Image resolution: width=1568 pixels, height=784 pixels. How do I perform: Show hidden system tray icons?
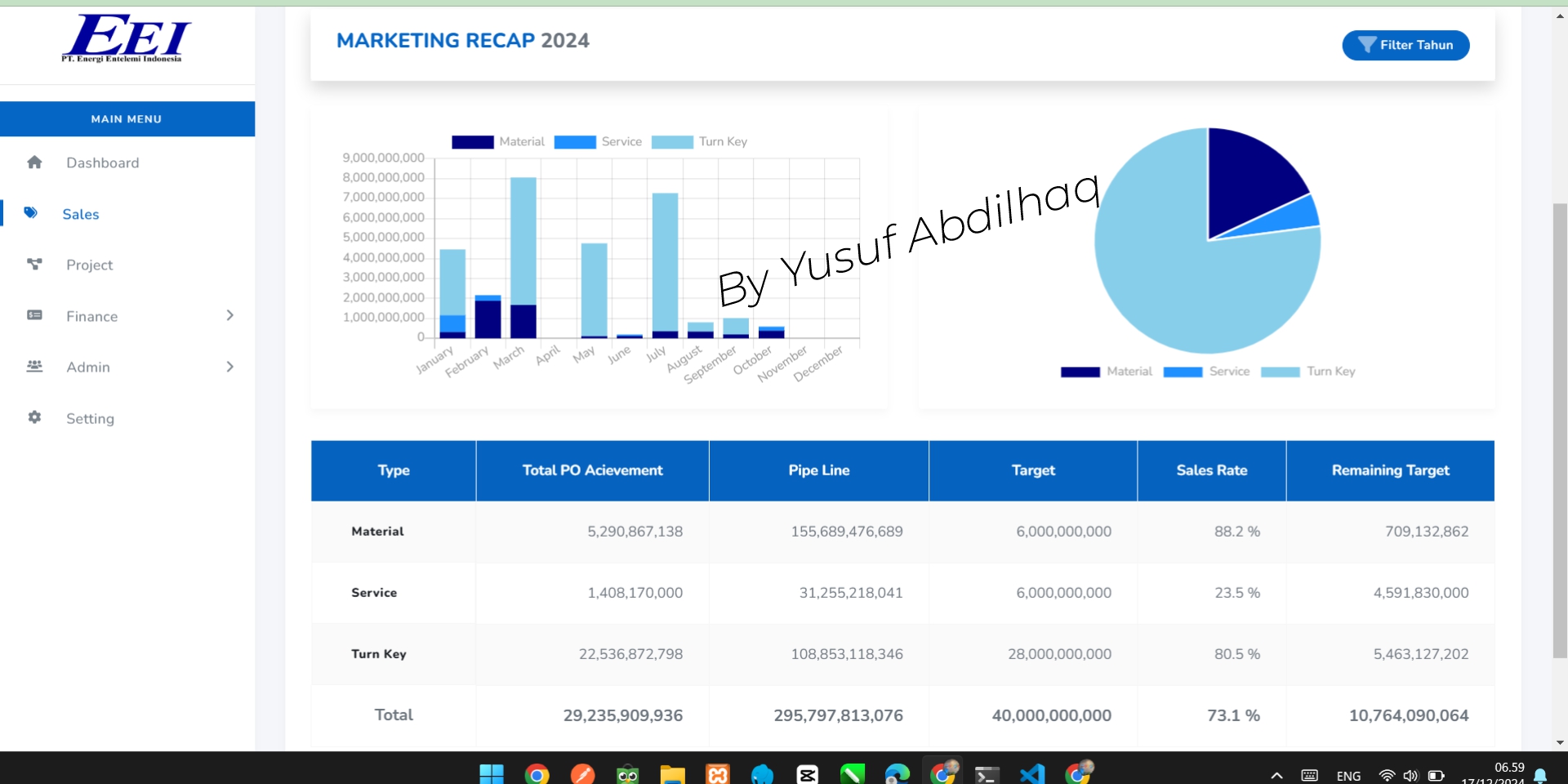(x=1276, y=775)
